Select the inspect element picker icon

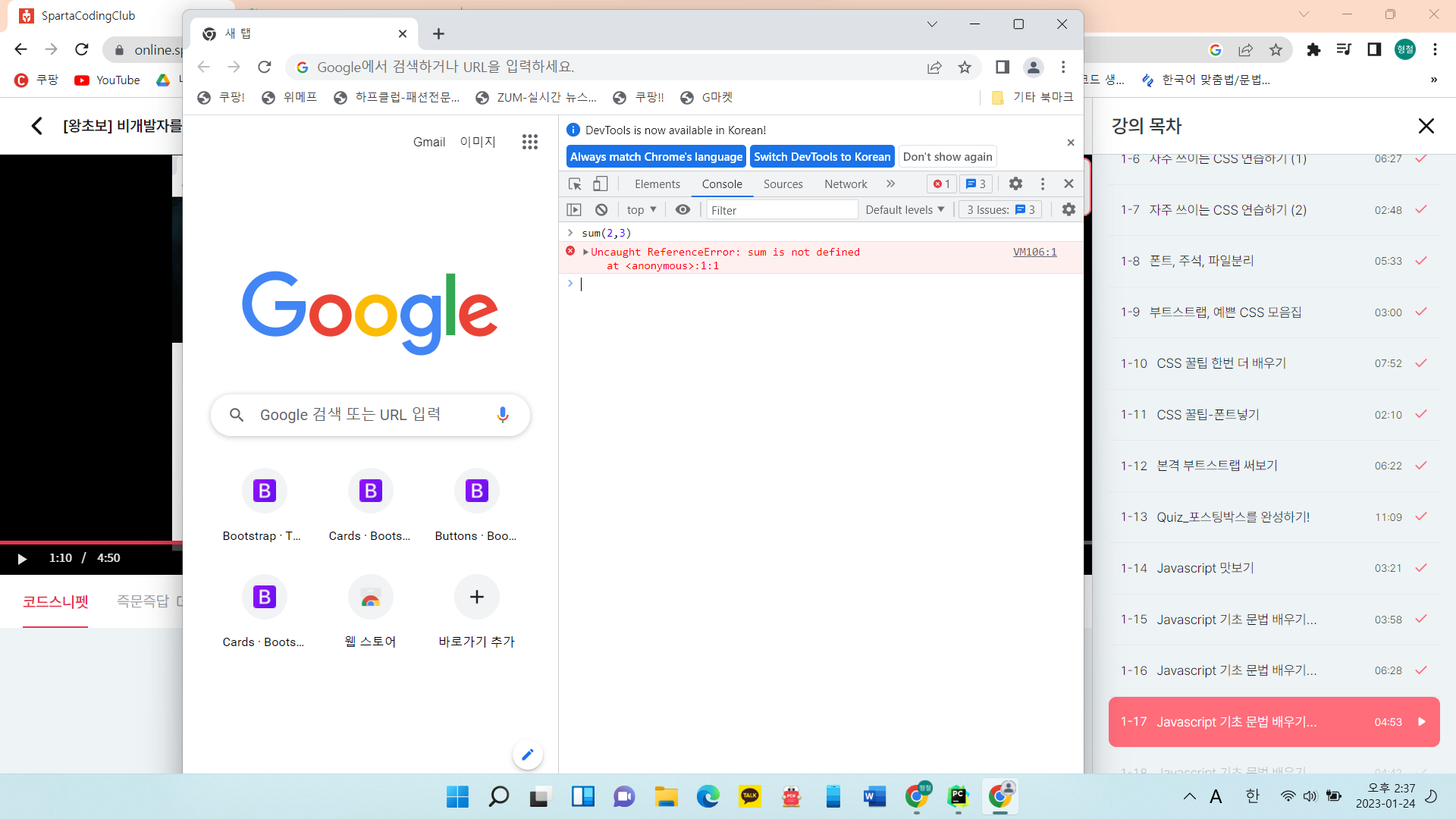[x=575, y=184]
